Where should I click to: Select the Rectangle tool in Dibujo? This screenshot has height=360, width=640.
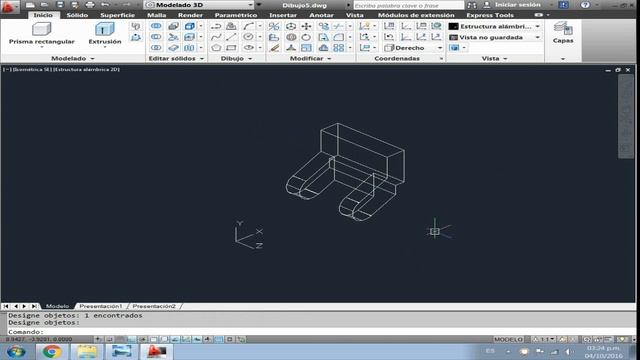pyautogui.click(x=231, y=48)
